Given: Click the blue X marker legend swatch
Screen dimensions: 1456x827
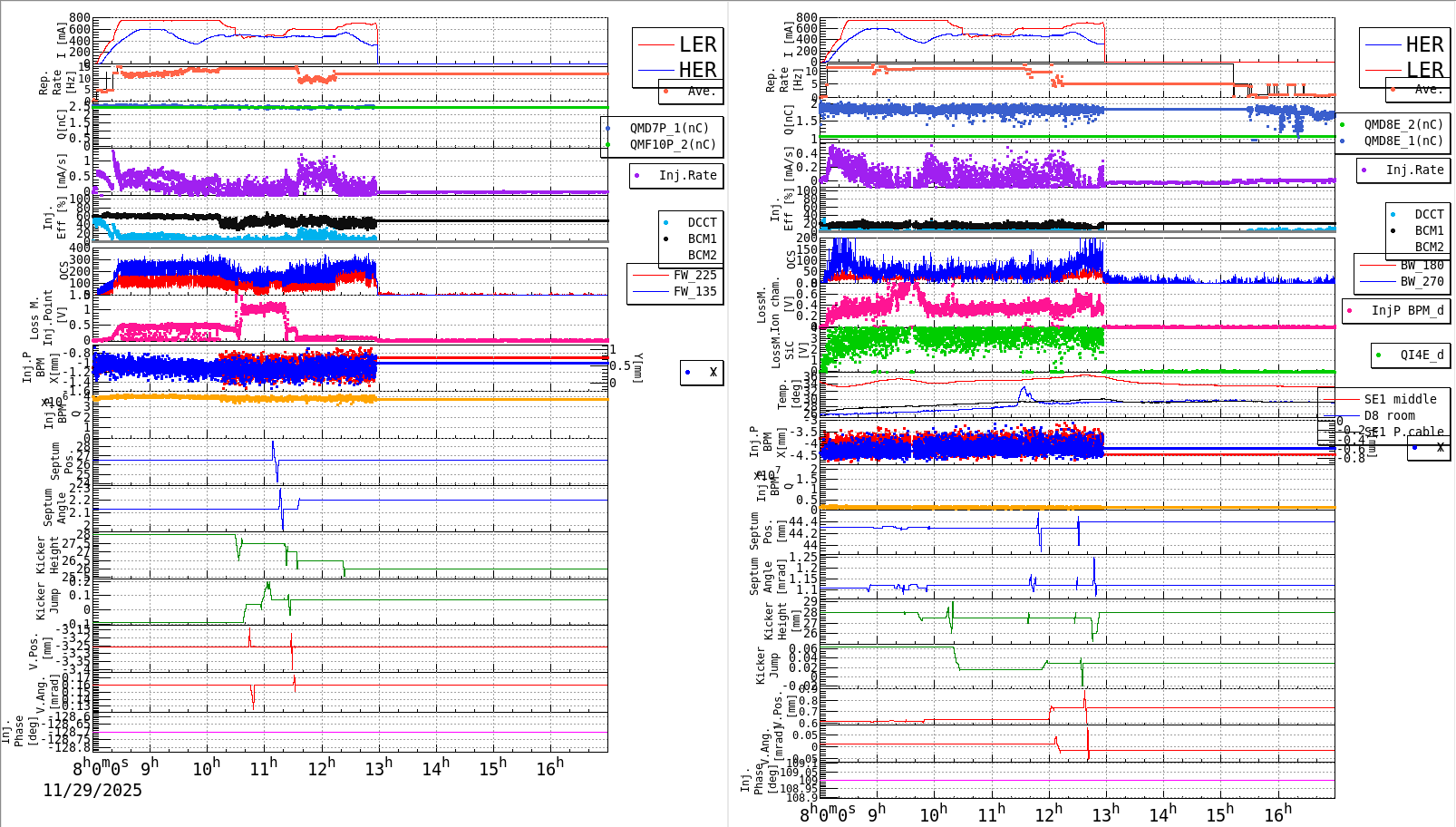Looking at the screenshot, I should click(x=687, y=372).
